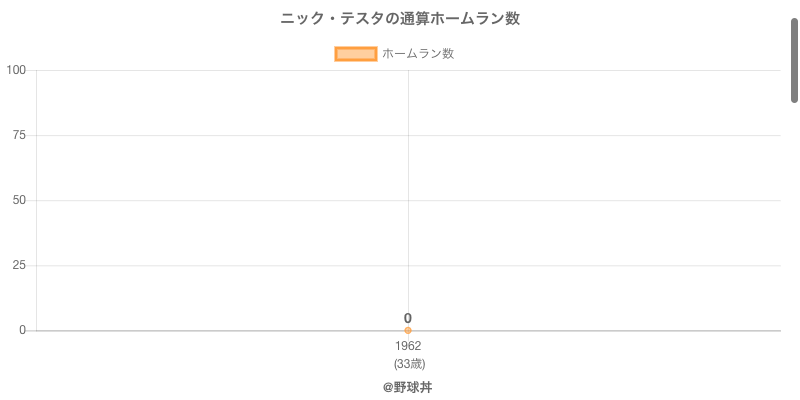This screenshot has width=800, height=400.
Task: Click the 0 y-axis tick label
Action: click(22, 330)
